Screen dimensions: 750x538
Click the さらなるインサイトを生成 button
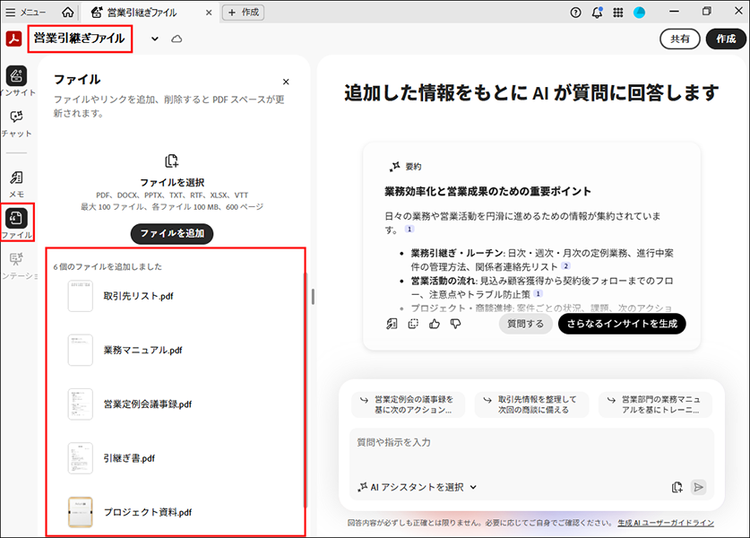pyautogui.click(x=621, y=324)
